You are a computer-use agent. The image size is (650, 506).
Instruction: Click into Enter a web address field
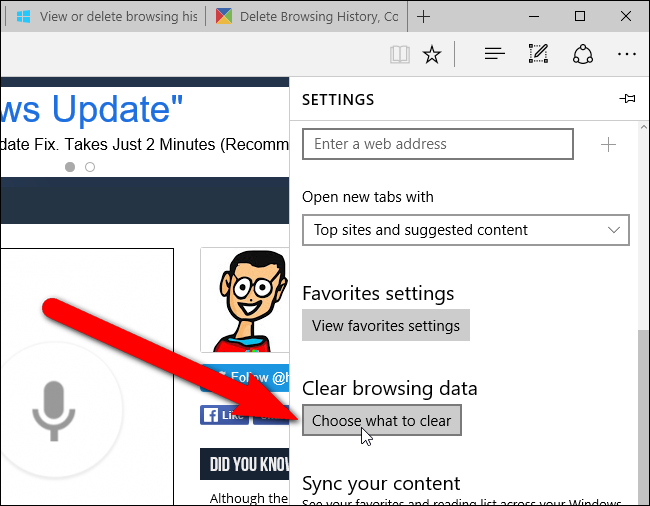pos(438,144)
